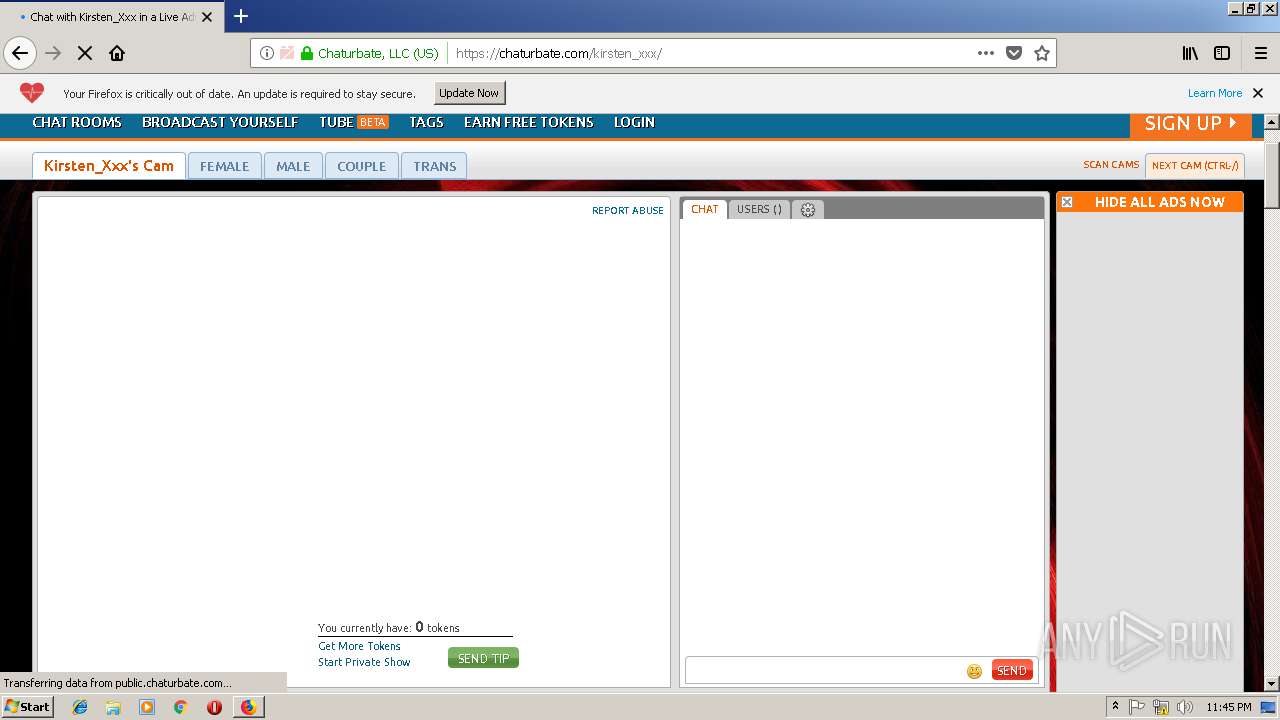The height and width of the screenshot is (720, 1280).
Task: Click the green padlock security icon
Action: (x=307, y=53)
